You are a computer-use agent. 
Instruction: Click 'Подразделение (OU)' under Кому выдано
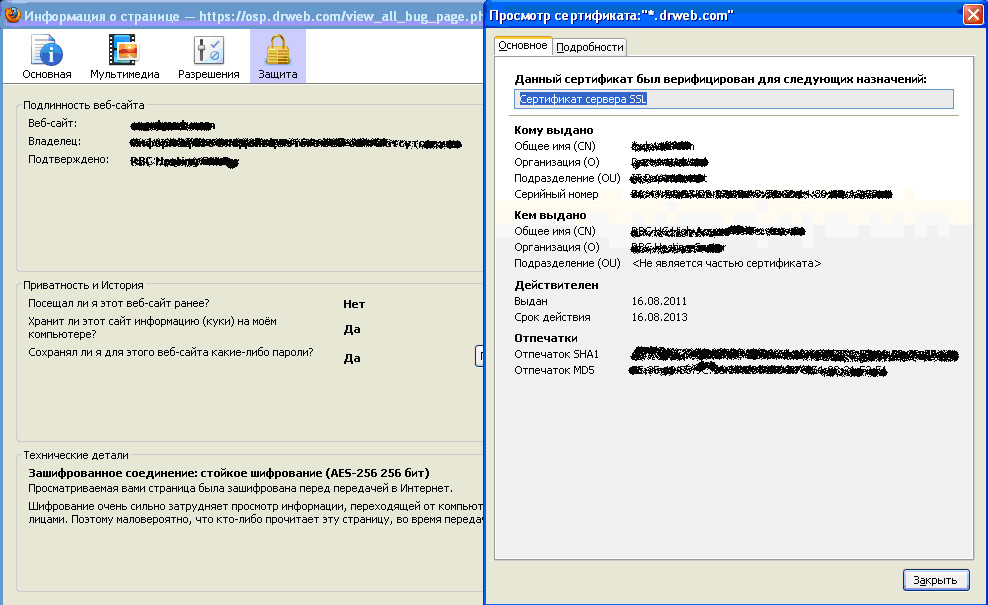point(567,178)
